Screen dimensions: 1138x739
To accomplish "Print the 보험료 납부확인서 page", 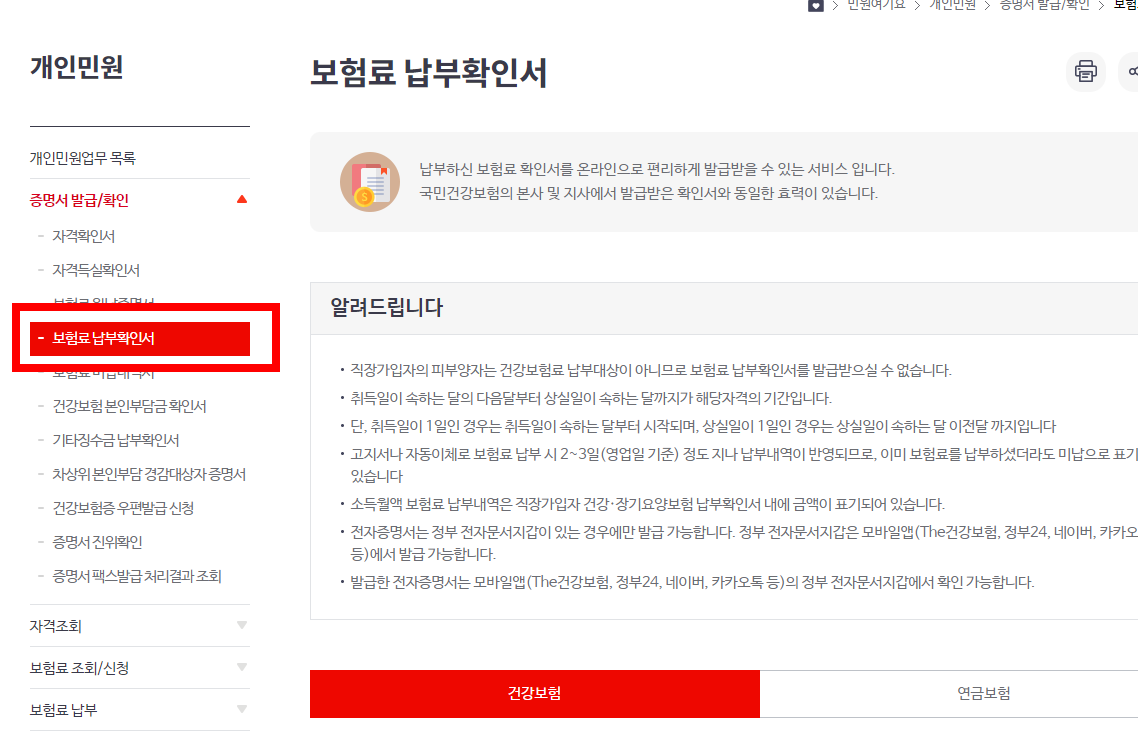I will pos(1084,71).
